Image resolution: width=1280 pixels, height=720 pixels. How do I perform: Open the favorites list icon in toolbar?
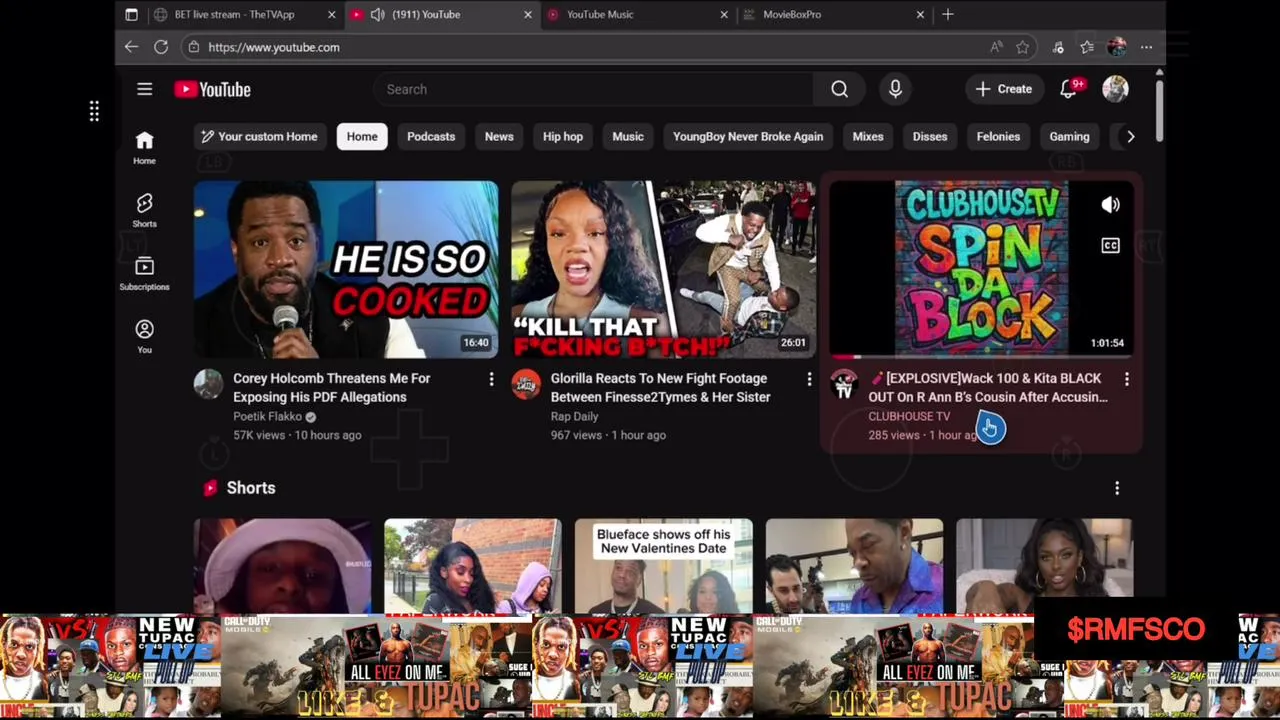[x=1087, y=47]
